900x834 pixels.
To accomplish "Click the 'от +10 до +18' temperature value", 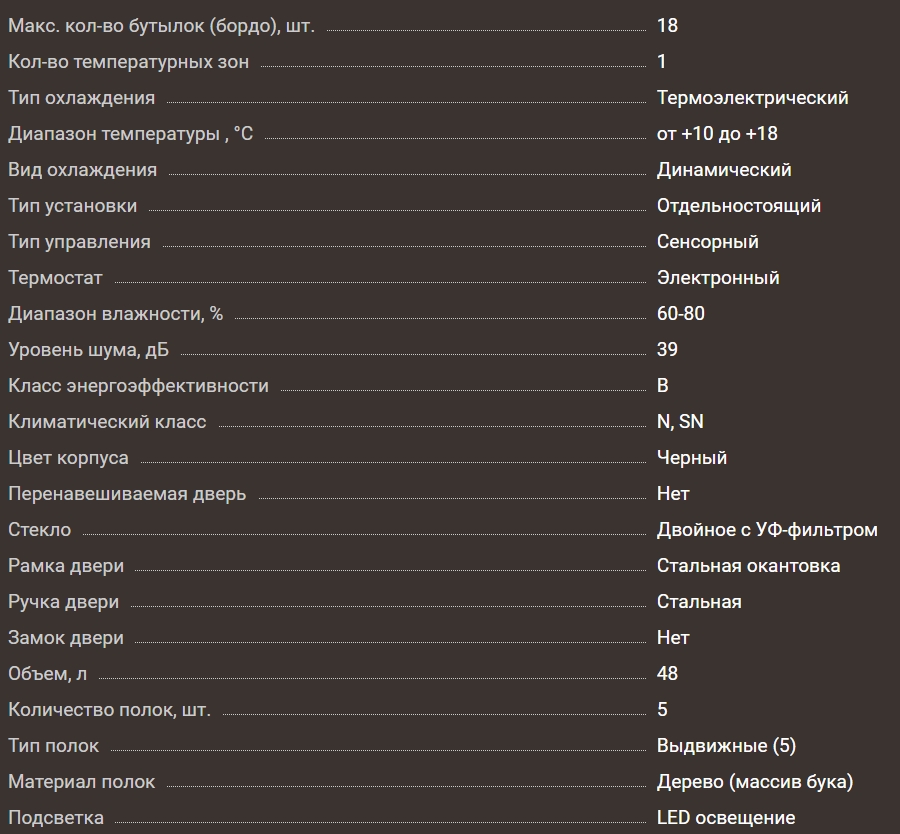I will [717, 134].
